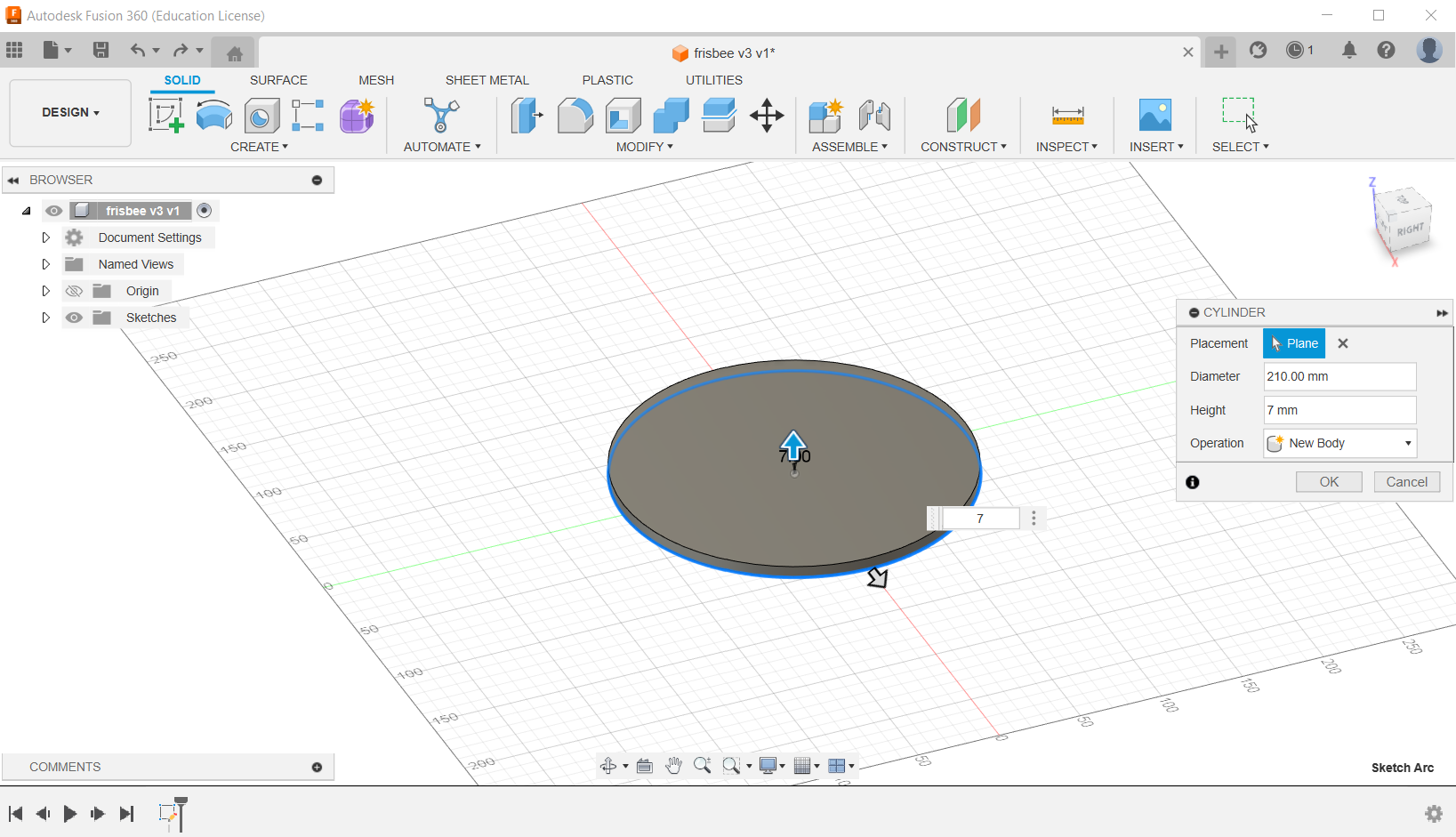Select the Press Pull tool

527,116
